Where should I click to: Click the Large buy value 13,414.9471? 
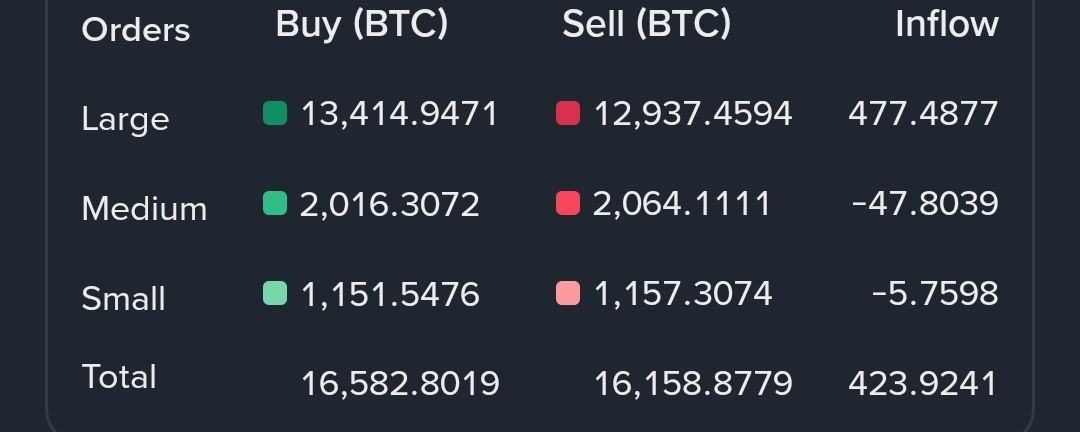click(x=399, y=114)
